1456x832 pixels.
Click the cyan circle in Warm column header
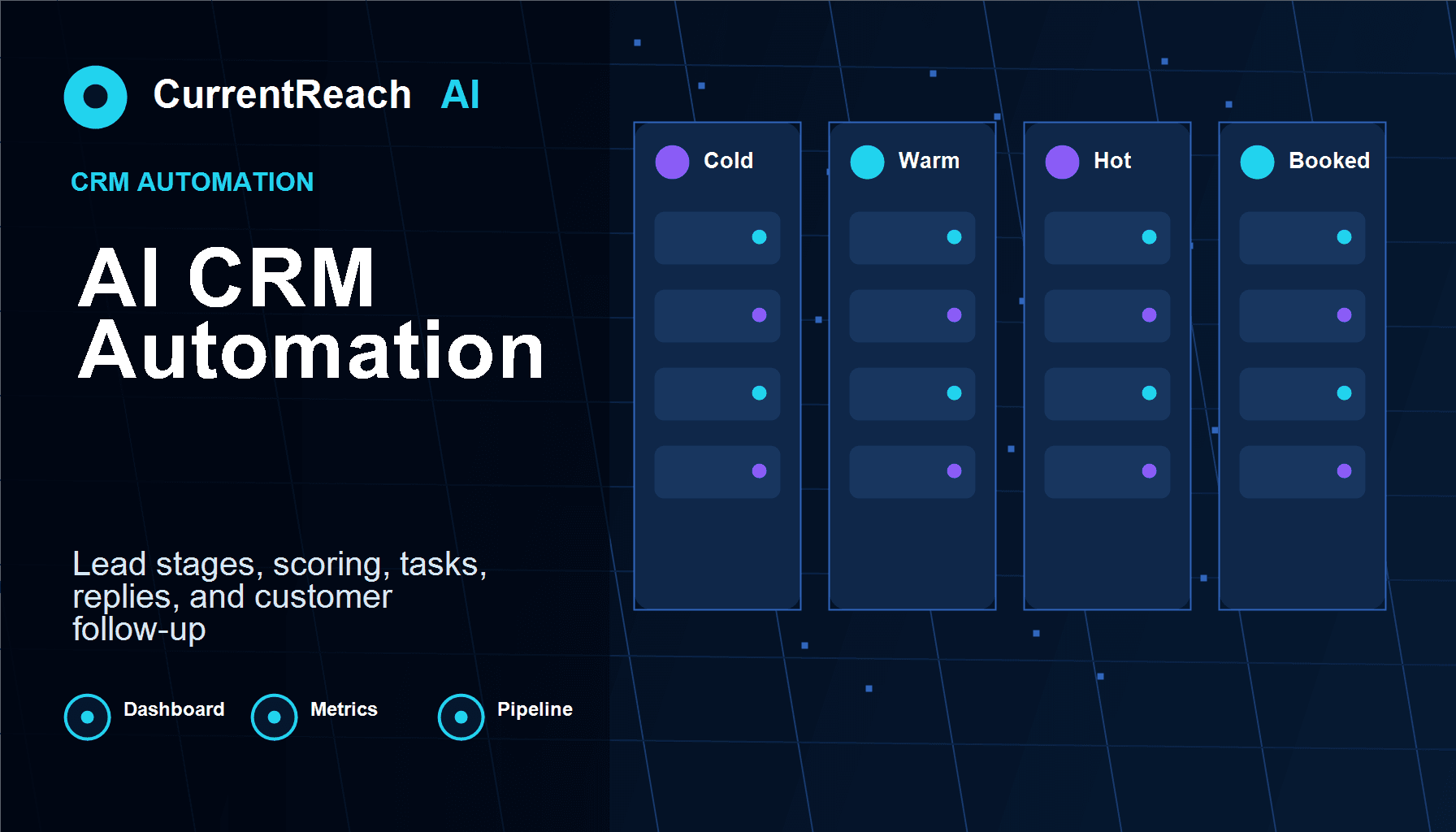click(868, 162)
